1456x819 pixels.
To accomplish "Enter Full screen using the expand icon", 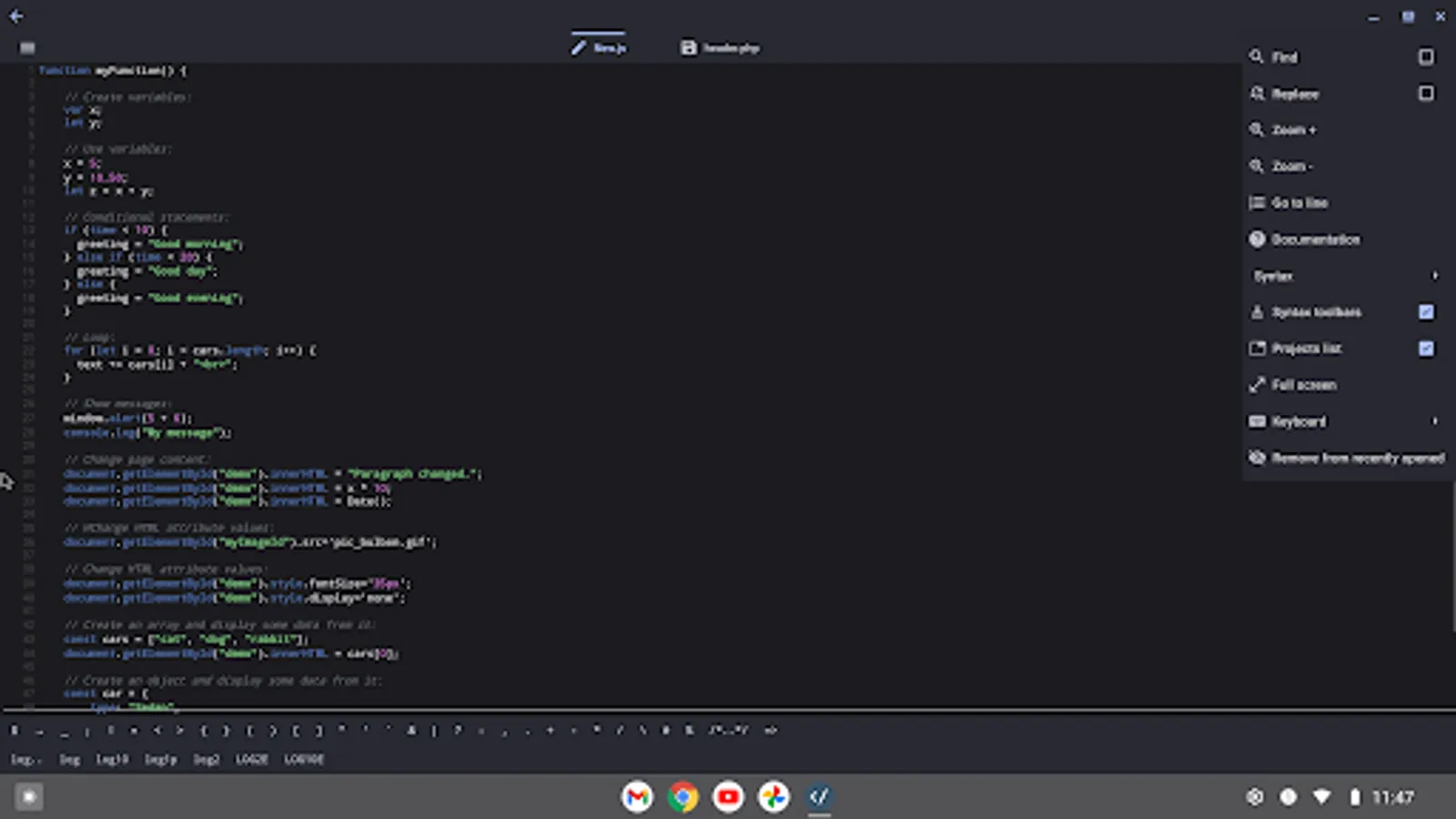I will 1258,385.
